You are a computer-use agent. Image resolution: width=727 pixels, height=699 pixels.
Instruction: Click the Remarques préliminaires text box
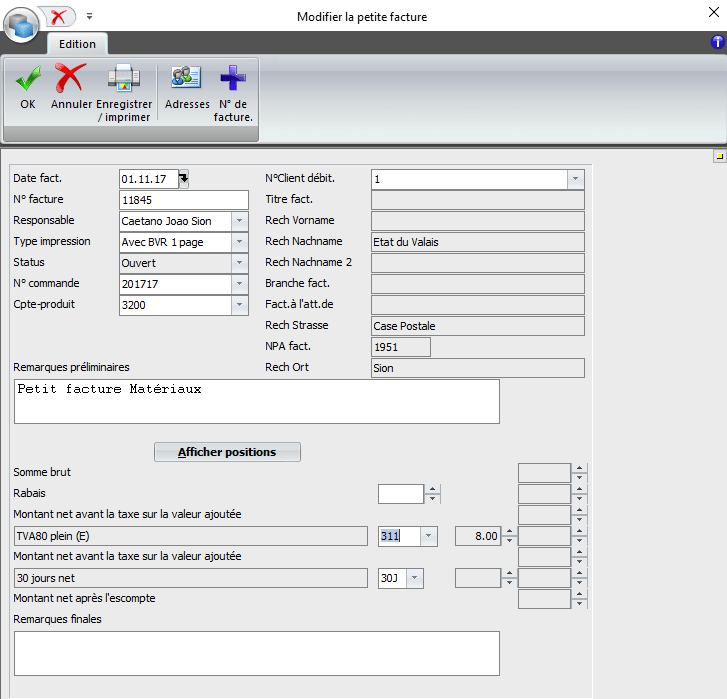[257, 401]
